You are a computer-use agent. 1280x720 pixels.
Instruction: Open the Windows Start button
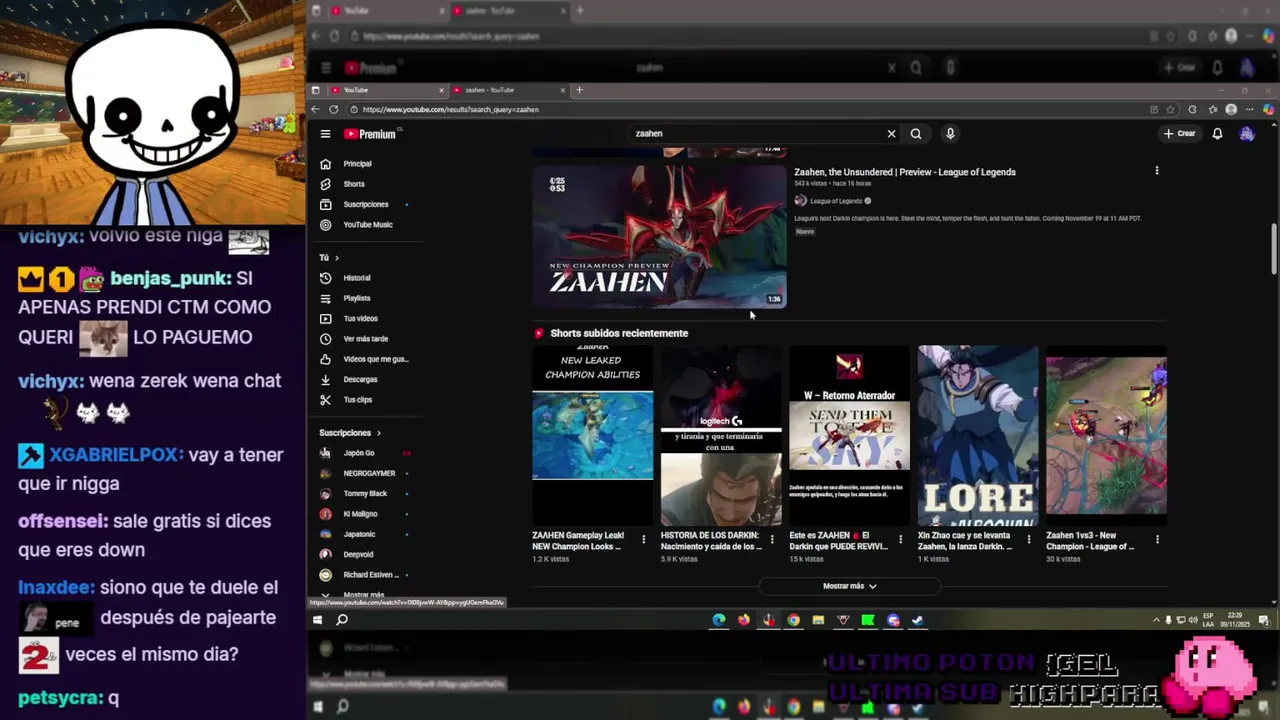317,620
